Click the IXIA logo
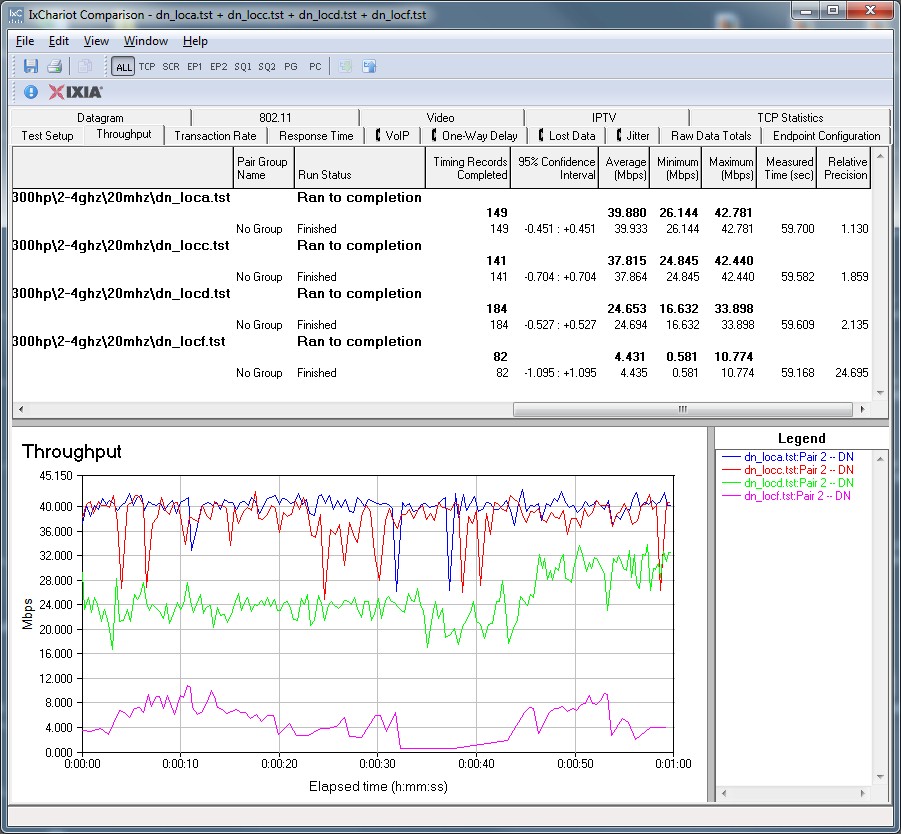 (x=75, y=92)
